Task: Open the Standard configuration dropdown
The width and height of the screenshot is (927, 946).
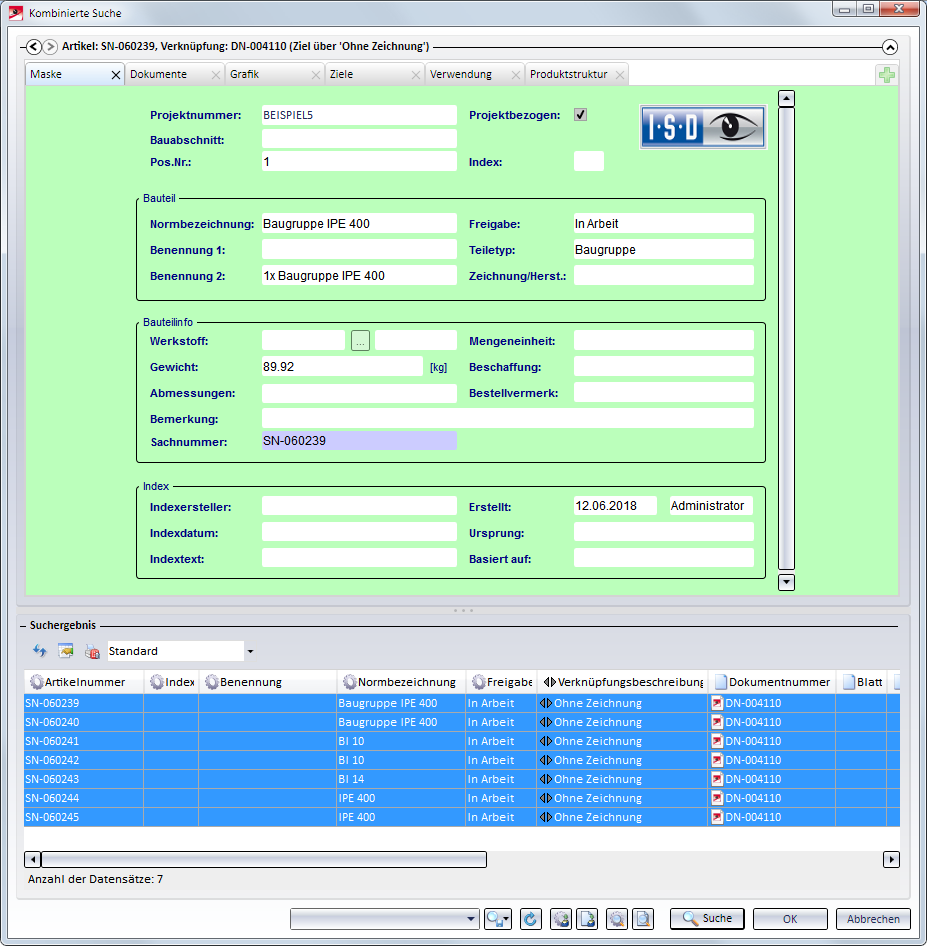Action: pyautogui.click(x=249, y=652)
